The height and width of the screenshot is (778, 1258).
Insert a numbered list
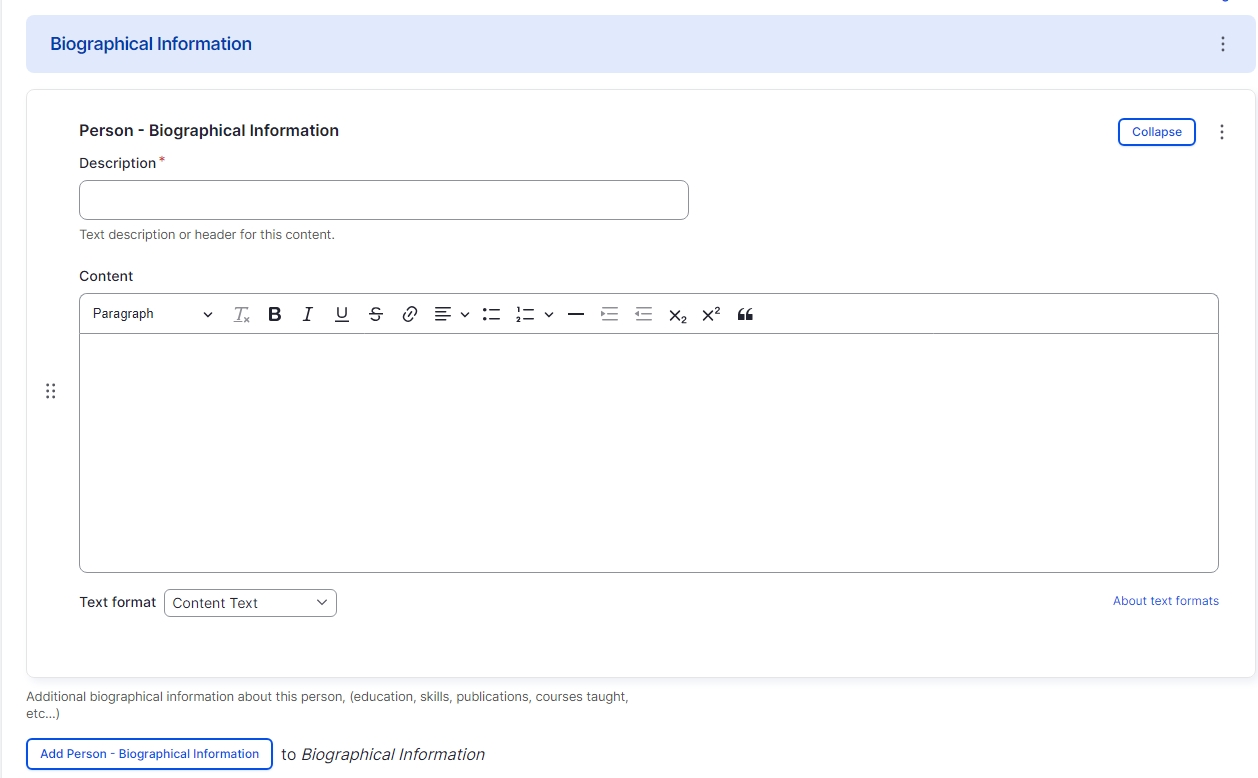coord(525,315)
